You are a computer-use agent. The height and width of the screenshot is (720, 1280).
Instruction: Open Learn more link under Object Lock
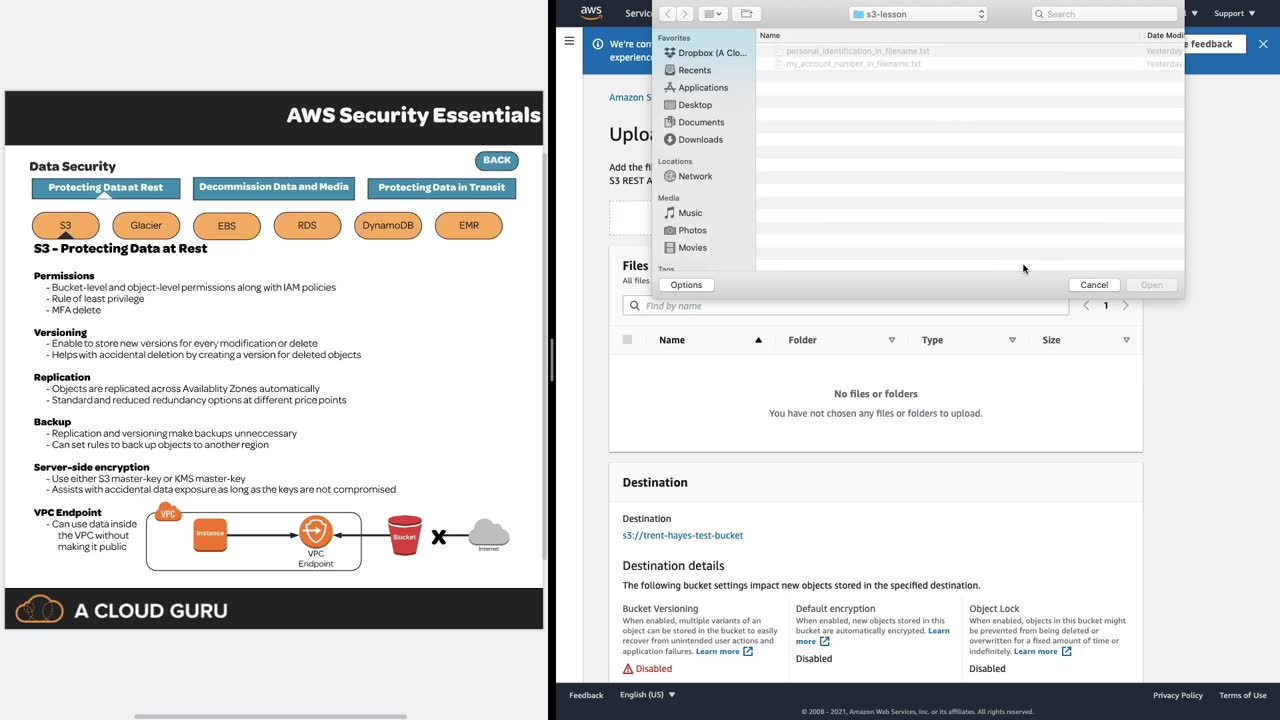click(x=1043, y=652)
